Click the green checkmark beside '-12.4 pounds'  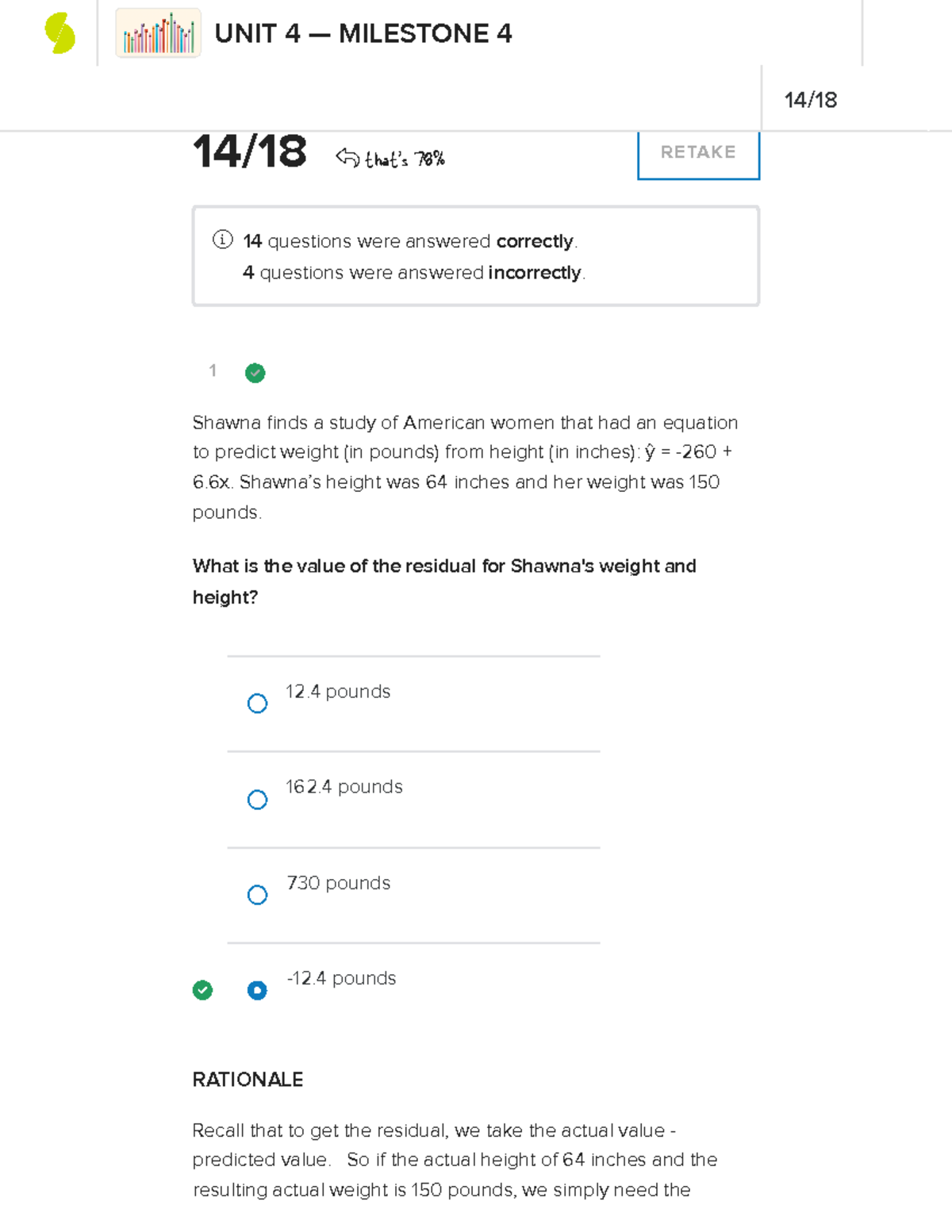tap(203, 990)
